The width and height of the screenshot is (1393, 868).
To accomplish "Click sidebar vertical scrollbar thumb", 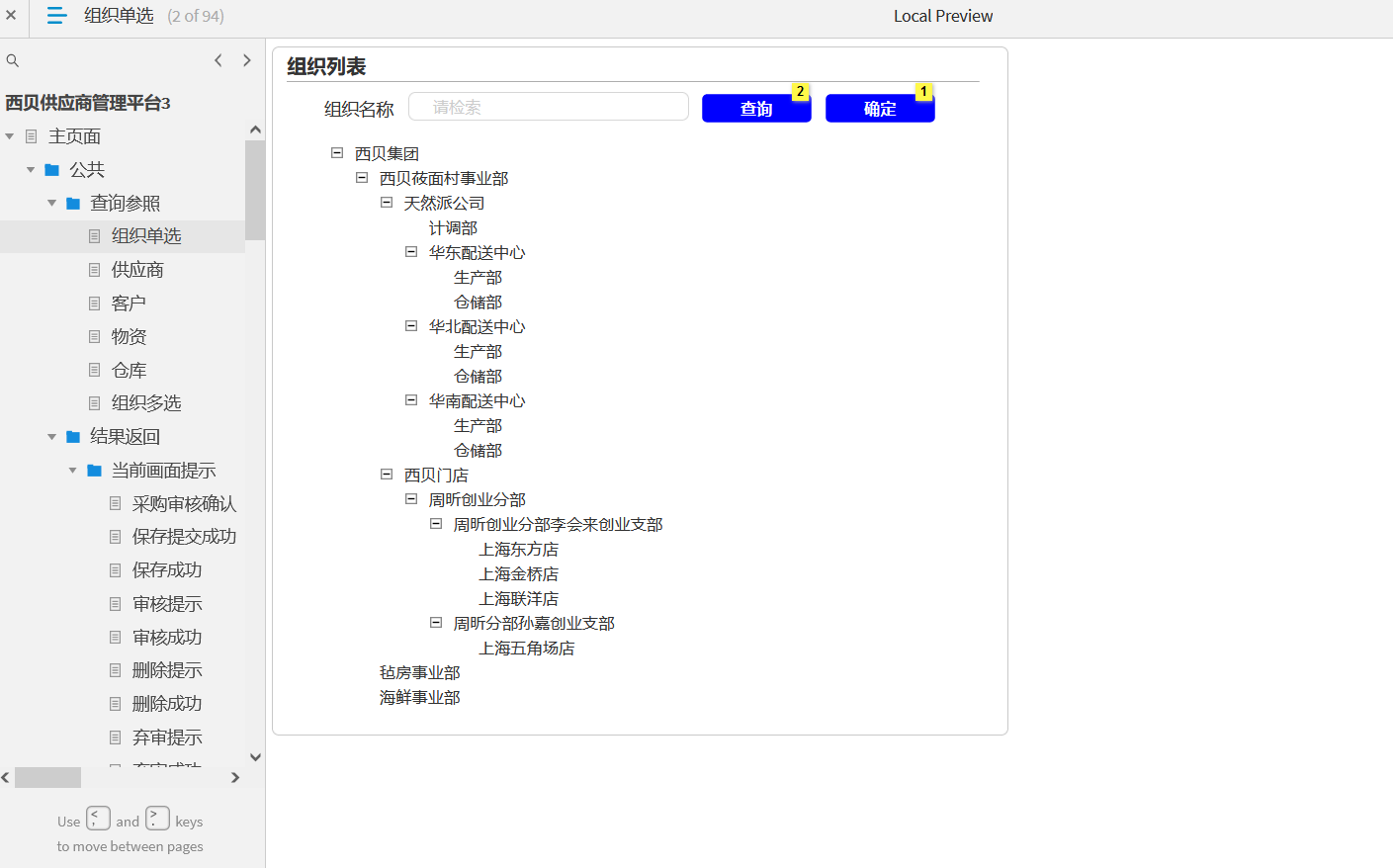I will coord(255,190).
